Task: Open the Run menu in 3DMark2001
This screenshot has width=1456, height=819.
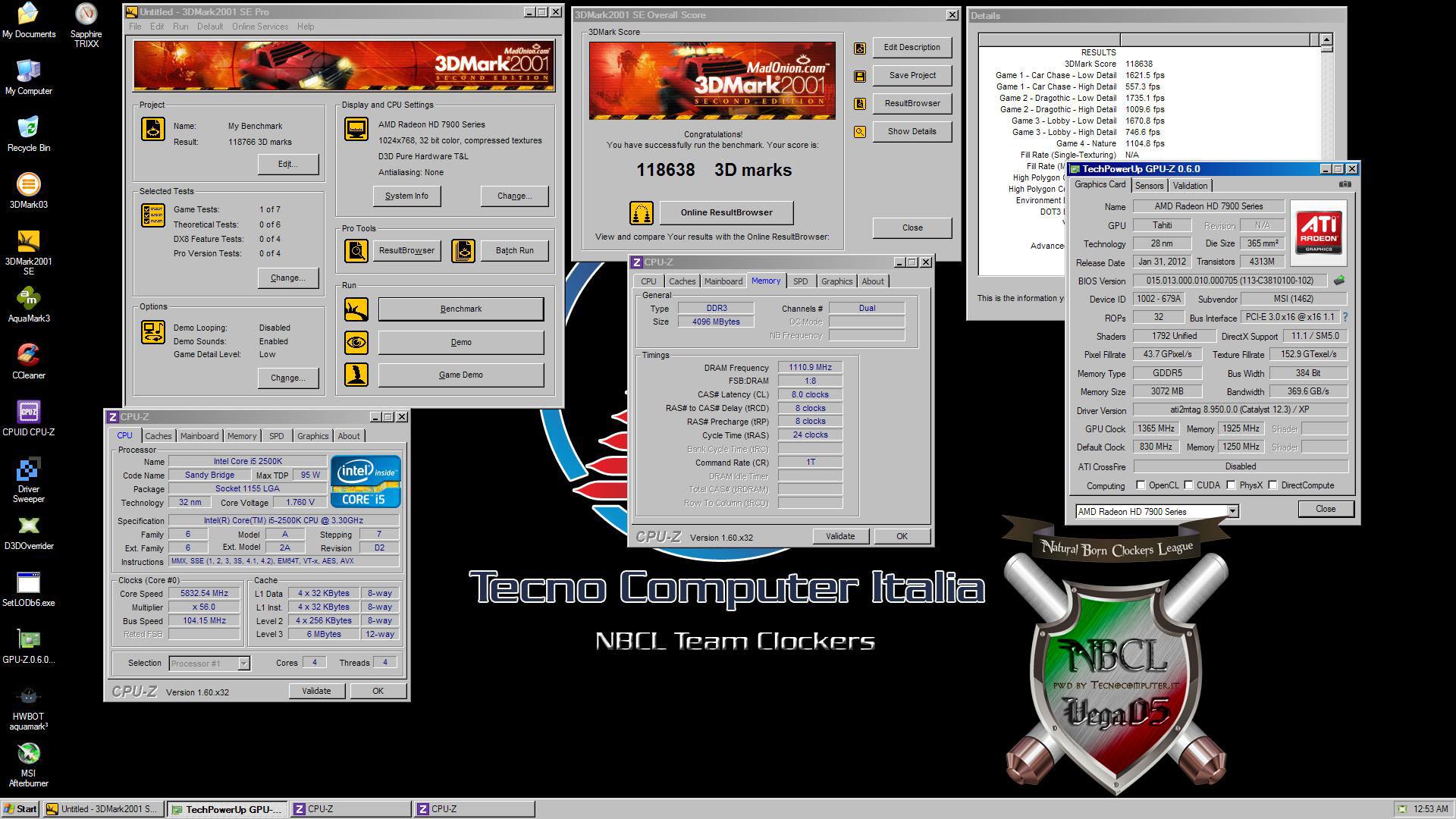Action: pos(180,27)
